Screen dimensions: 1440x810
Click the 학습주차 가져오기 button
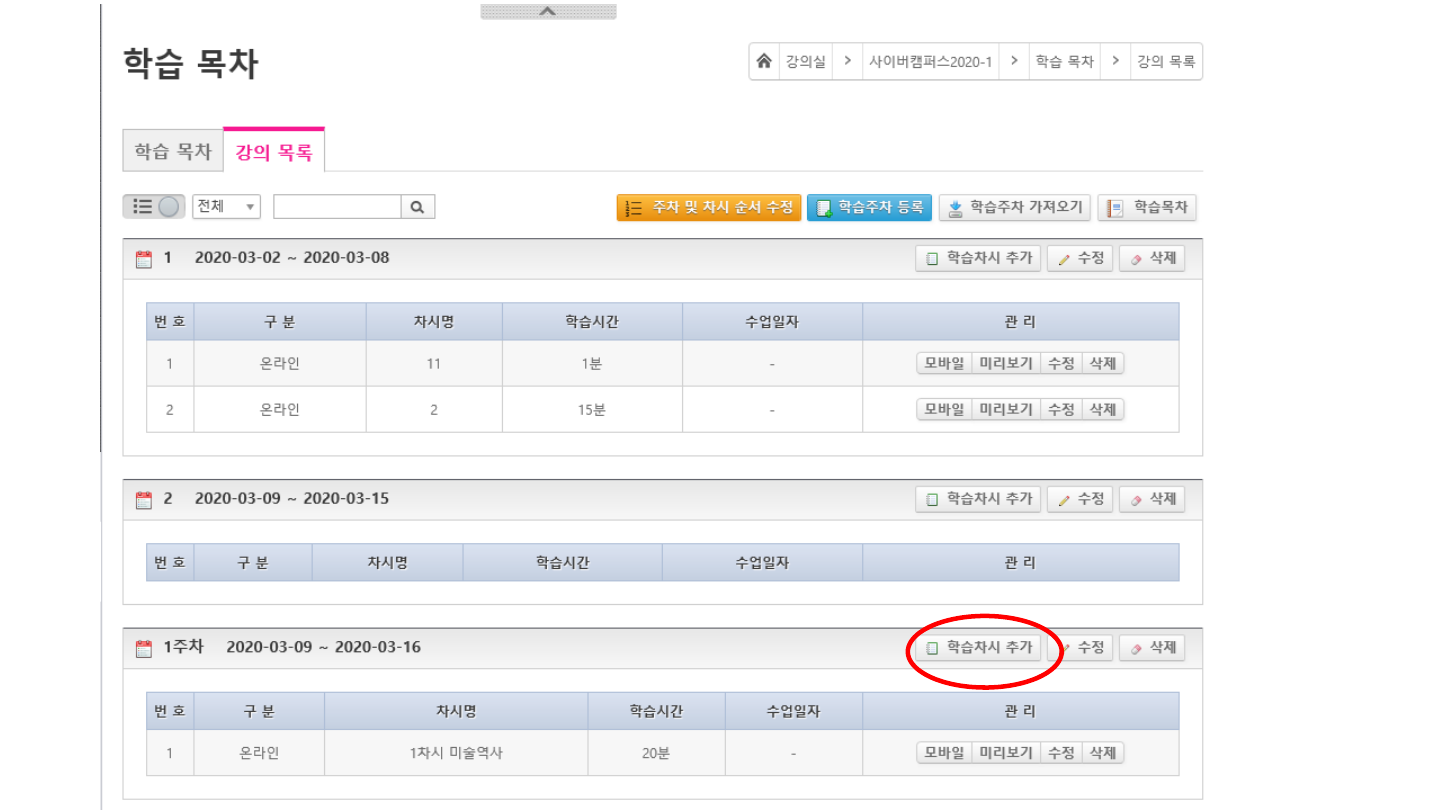[x=1015, y=208]
